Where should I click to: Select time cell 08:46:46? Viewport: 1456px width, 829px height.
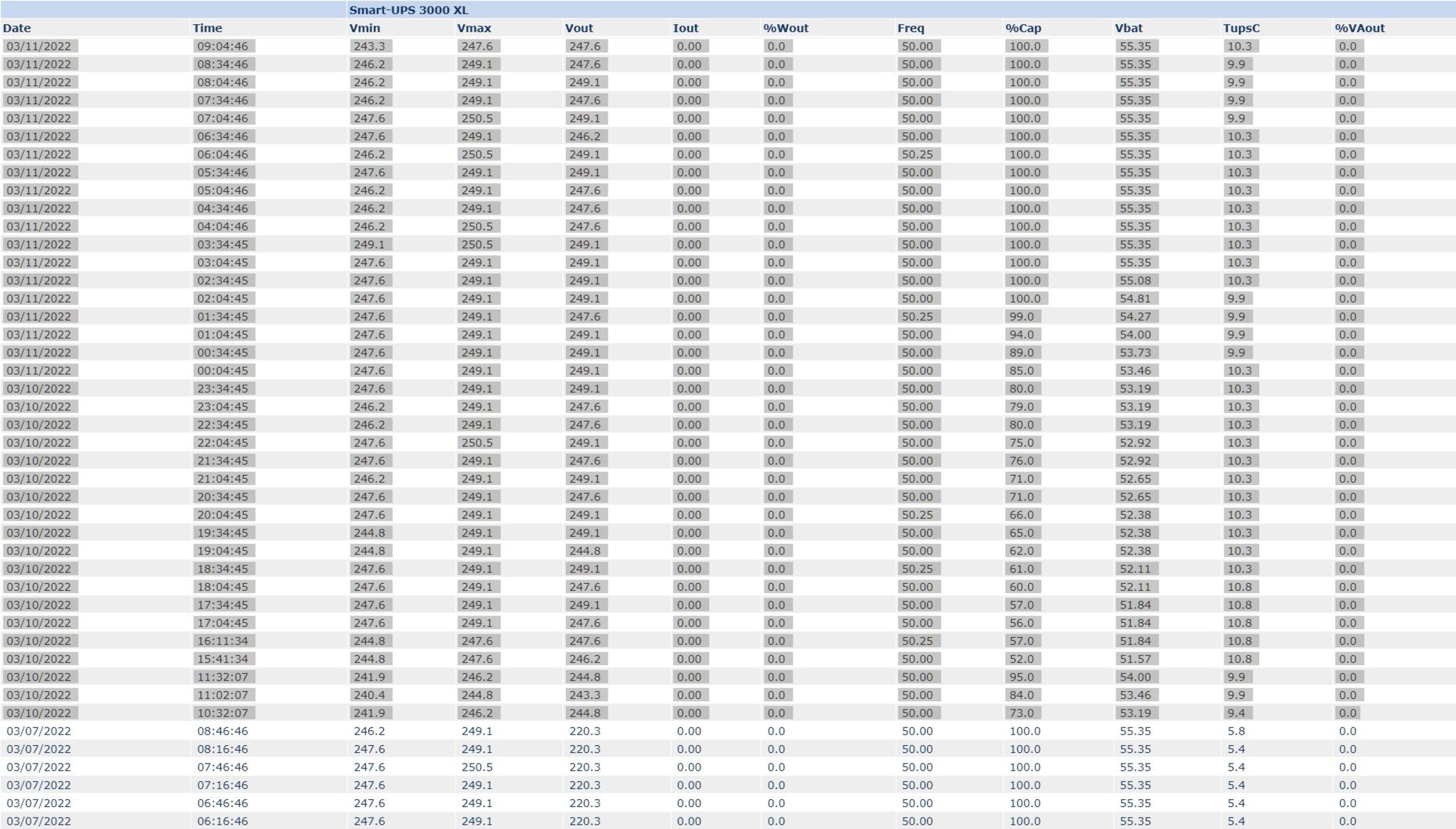(223, 732)
